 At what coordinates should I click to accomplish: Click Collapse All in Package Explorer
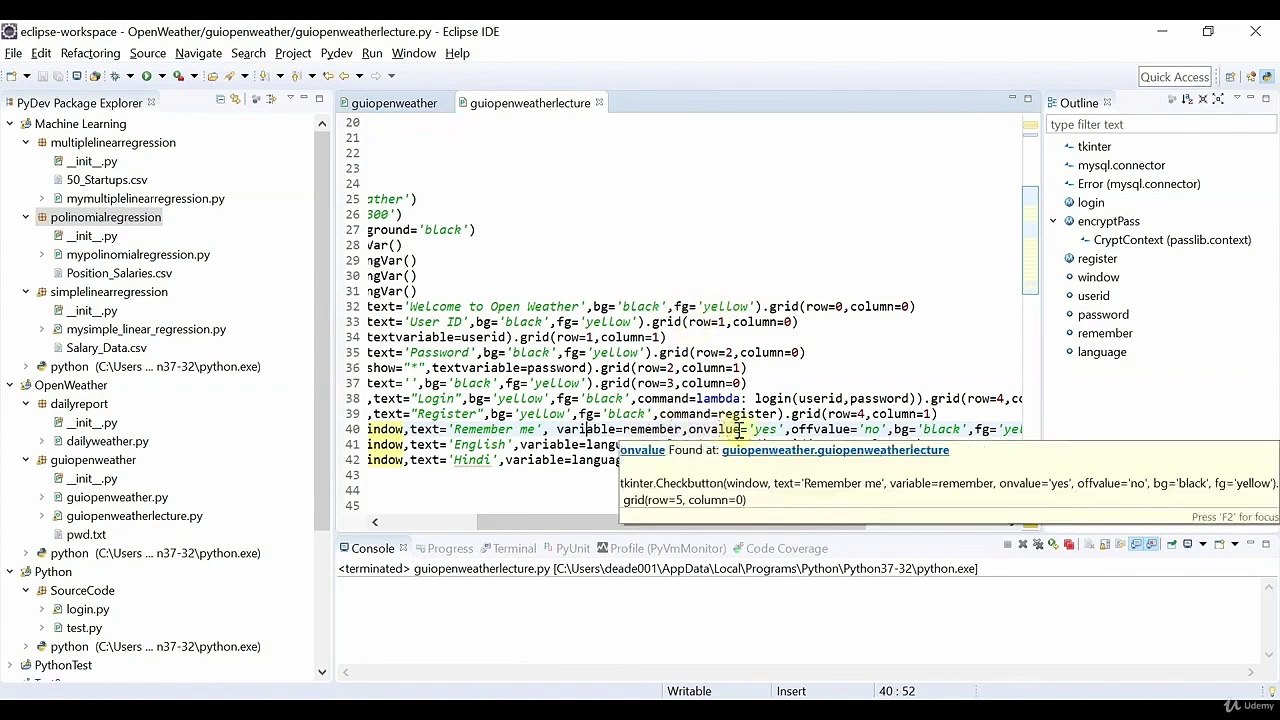(x=221, y=99)
